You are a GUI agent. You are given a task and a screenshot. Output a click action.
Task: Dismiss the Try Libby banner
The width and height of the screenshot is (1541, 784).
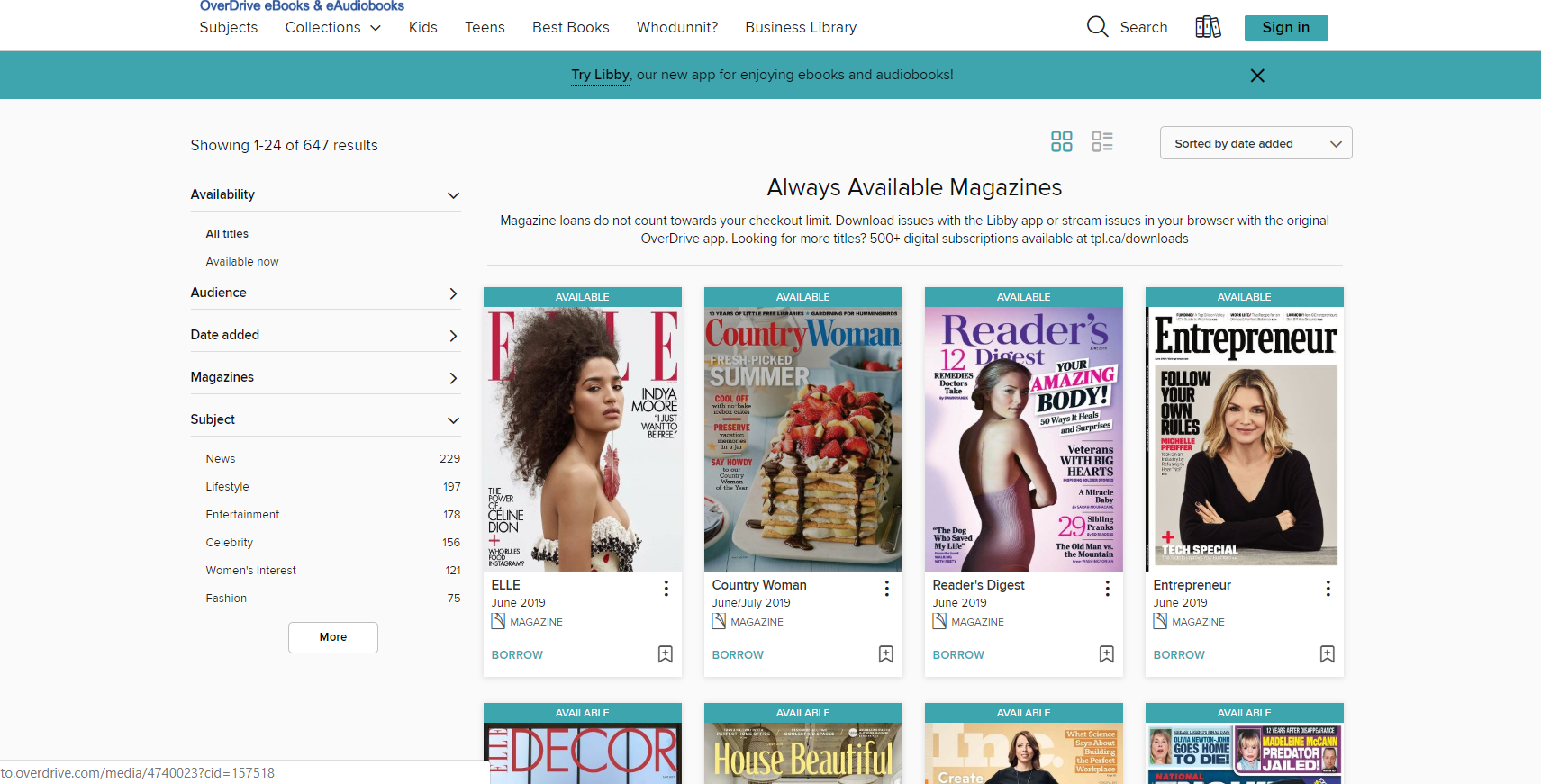[x=1257, y=76]
